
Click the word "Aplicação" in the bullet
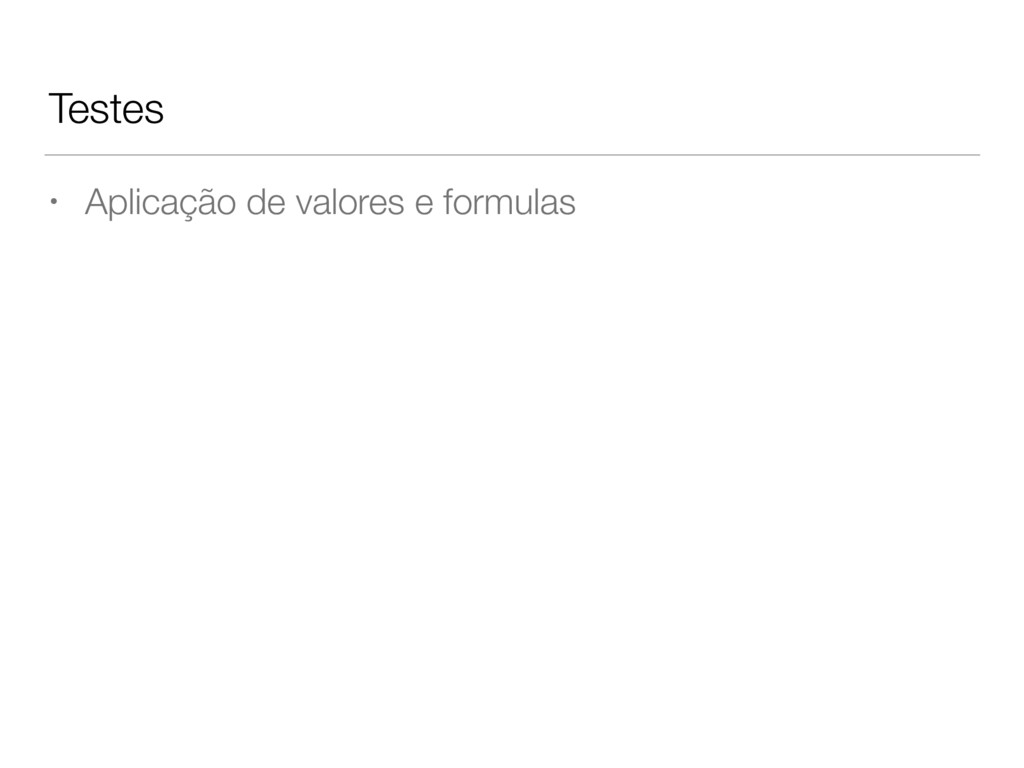point(160,203)
